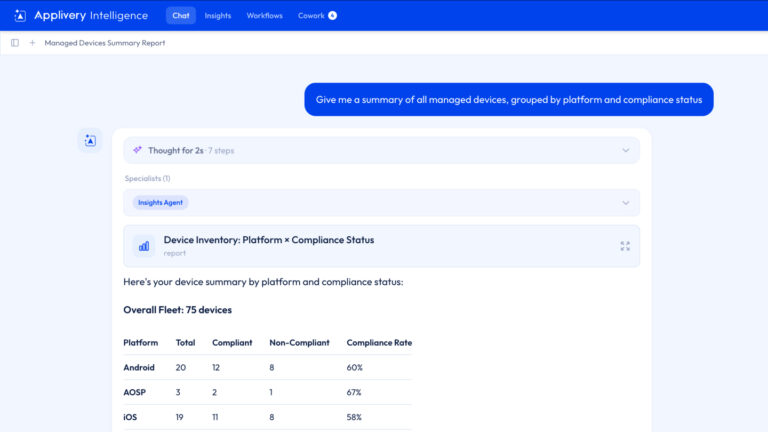The image size is (768, 432).
Task: Switch to the Chat tab
Action: 181,16
